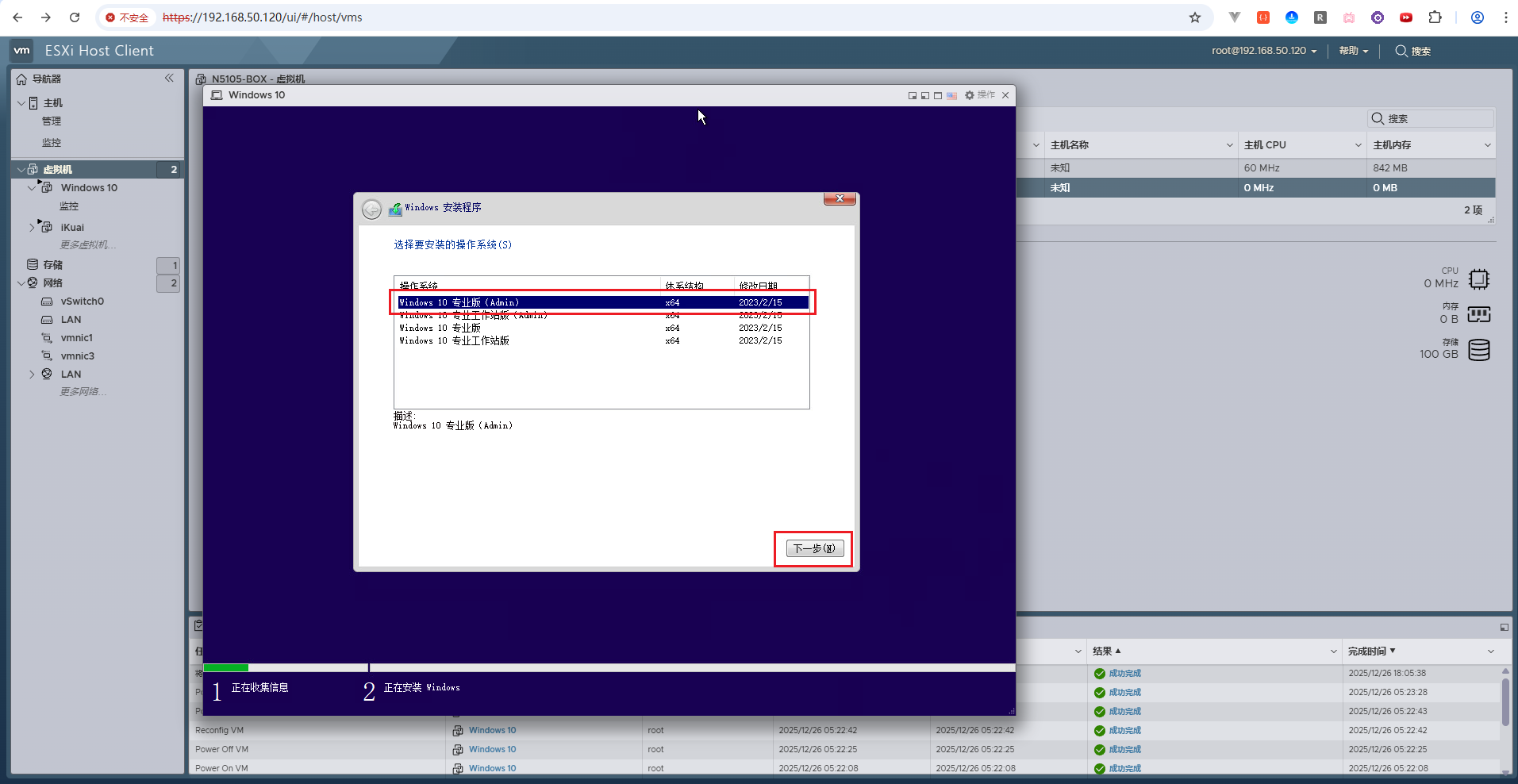The width and height of the screenshot is (1518, 784).
Task: Open the browser extensions puzzle icon
Action: pos(1435,17)
